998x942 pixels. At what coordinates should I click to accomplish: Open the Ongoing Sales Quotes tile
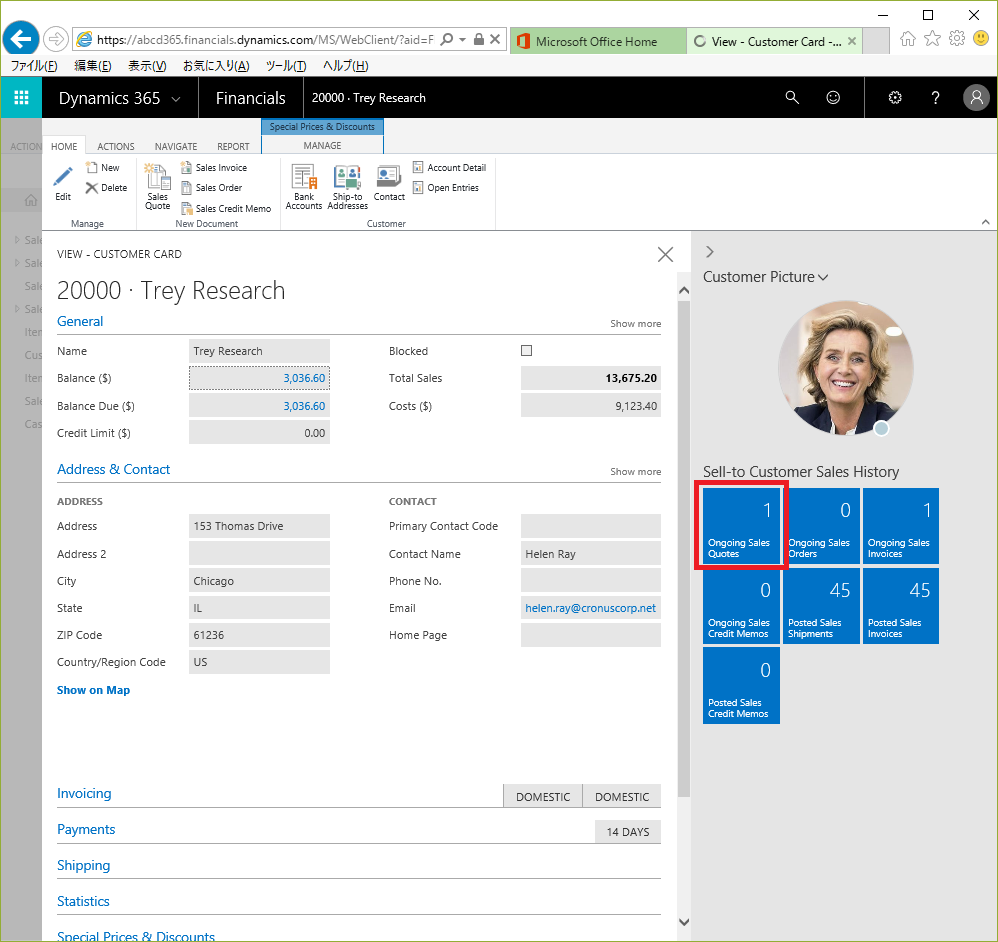click(x=741, y=526)
